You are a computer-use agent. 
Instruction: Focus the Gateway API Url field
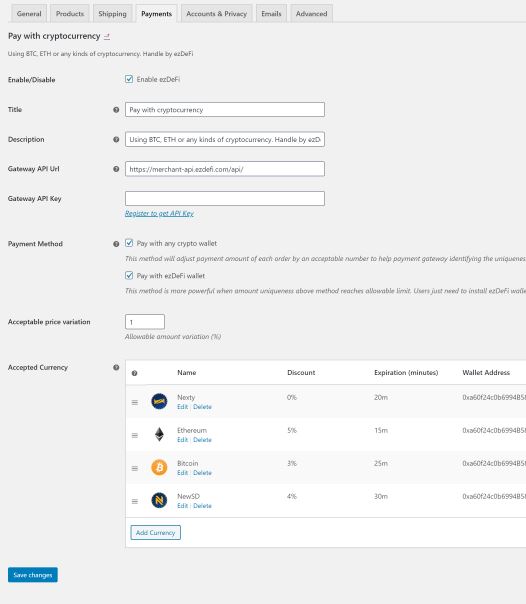coord(225,169)
